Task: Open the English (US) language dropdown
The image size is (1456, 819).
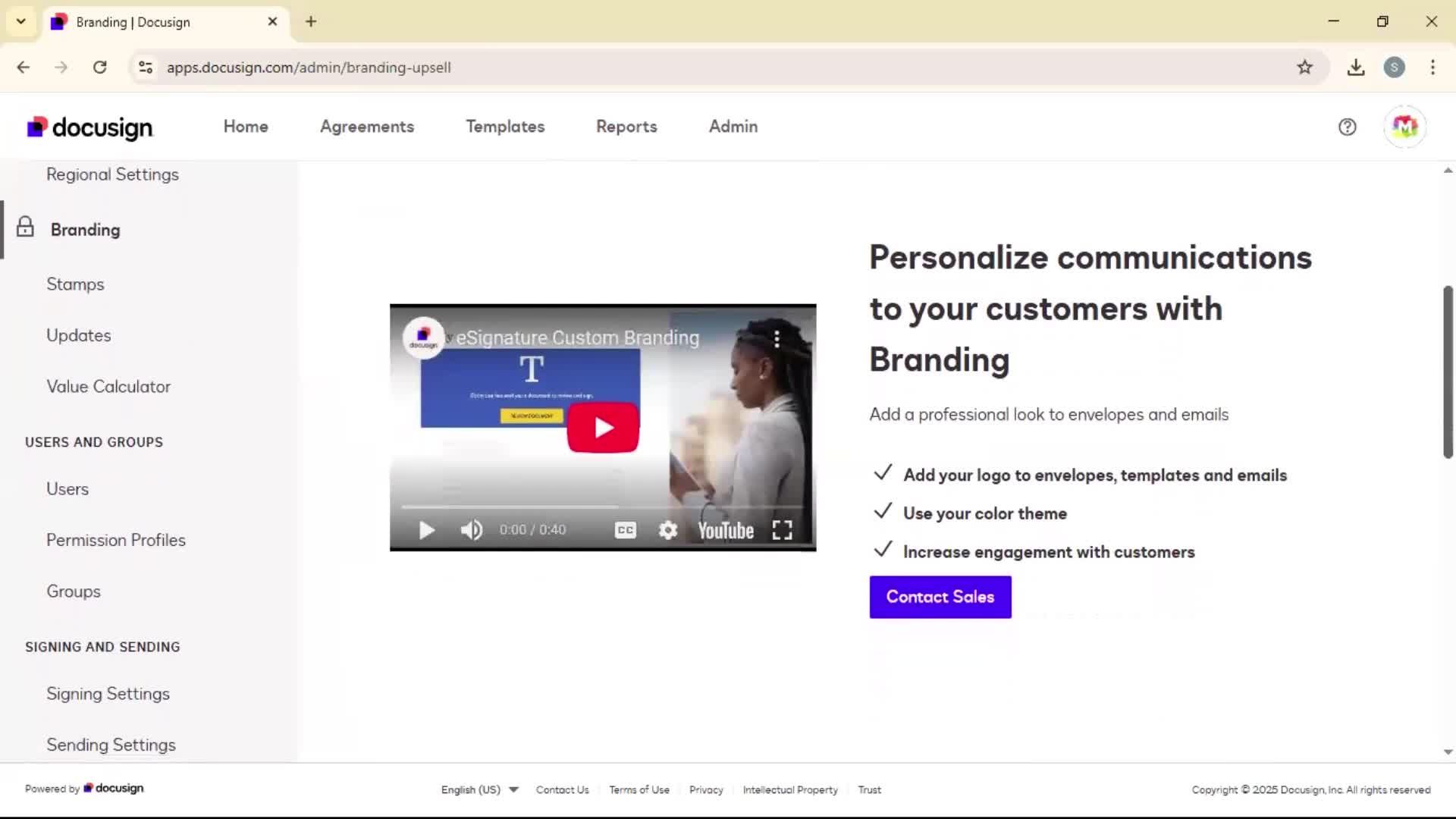Action: pos(479,789)
